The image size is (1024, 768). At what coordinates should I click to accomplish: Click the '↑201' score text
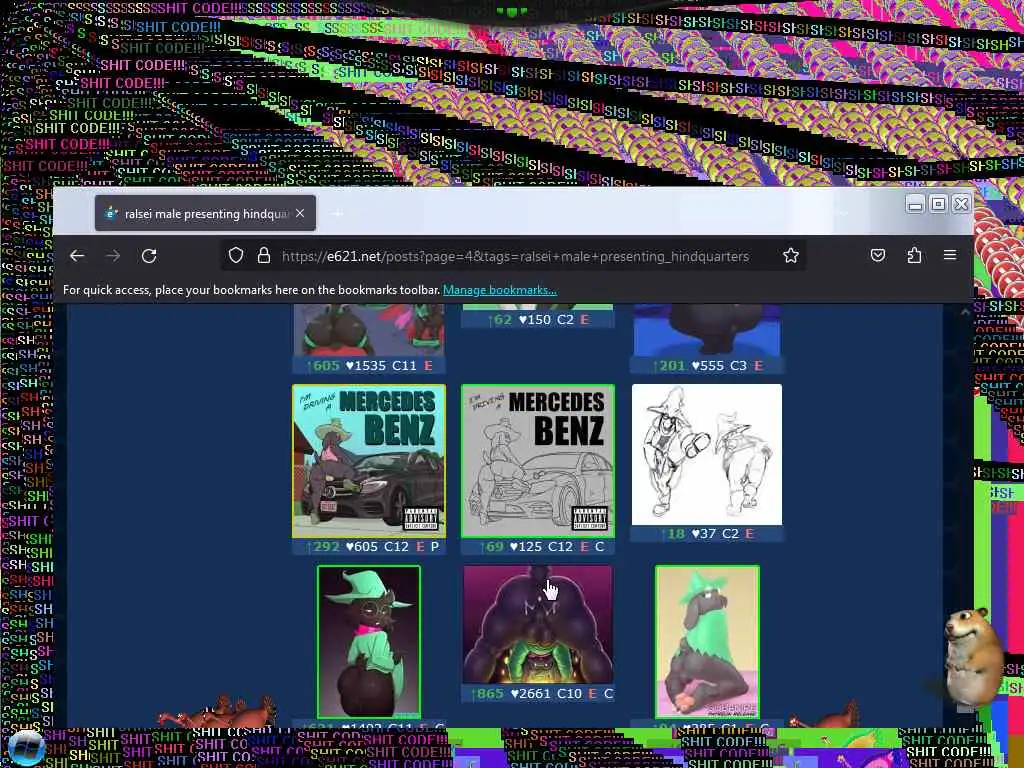(669, 366)
